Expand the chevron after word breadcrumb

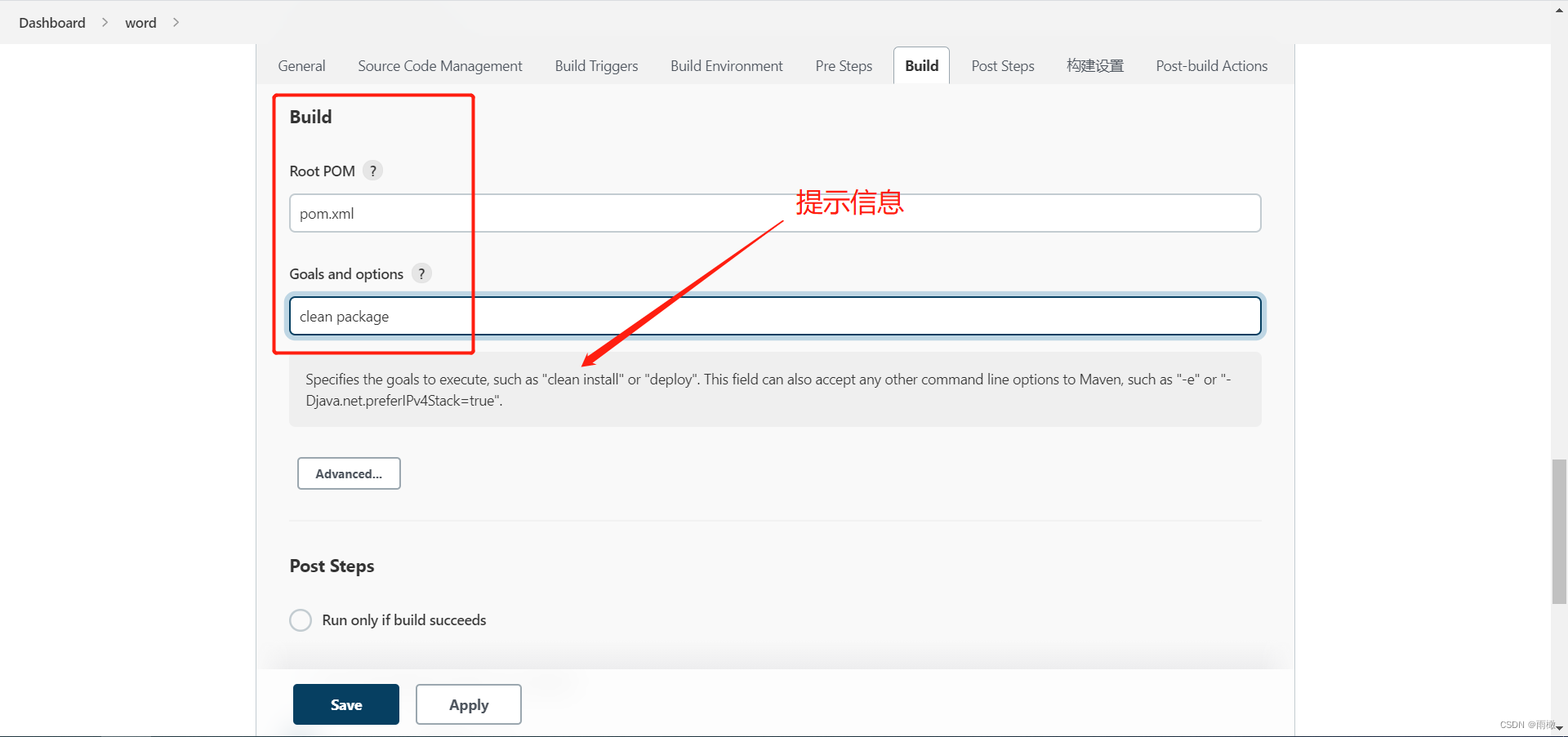[x=176, y=23]
